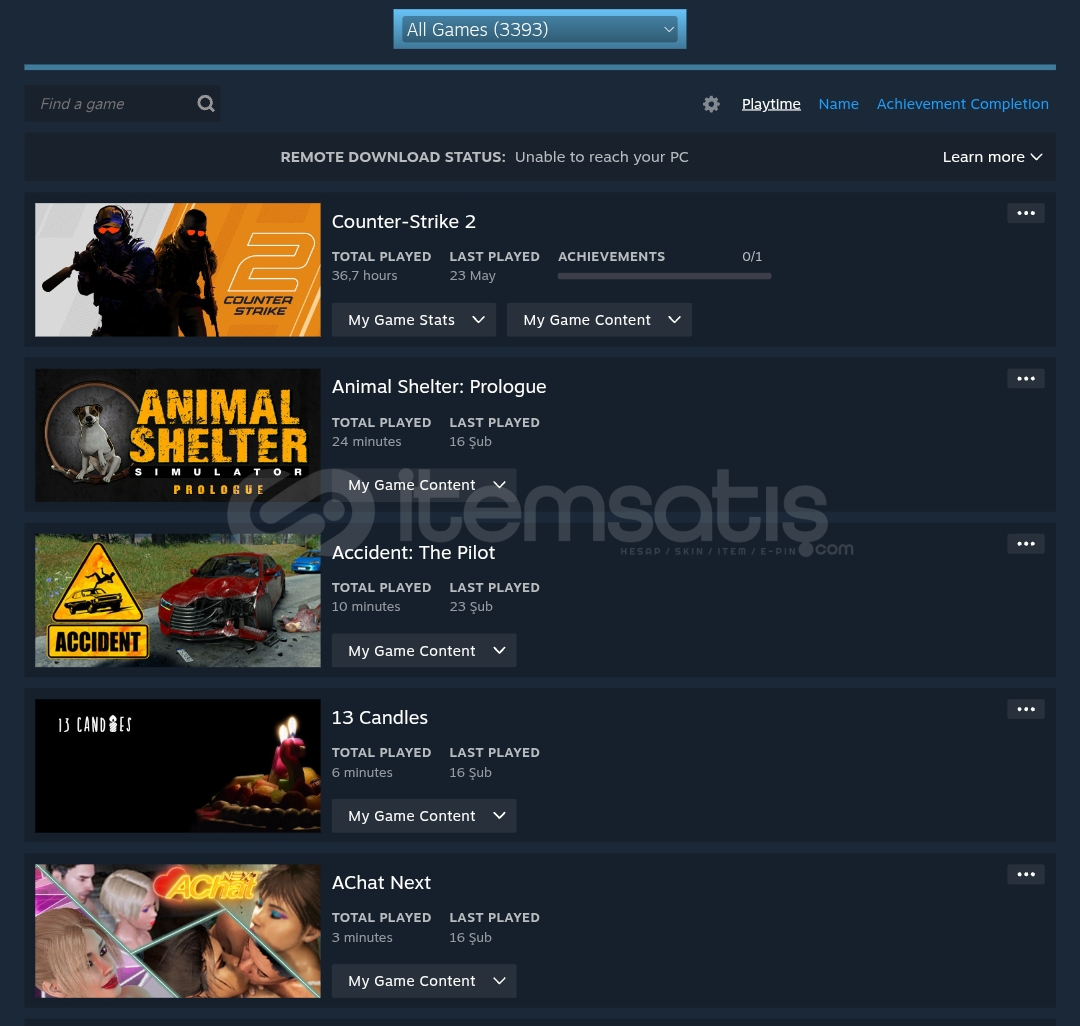Open the AChat Next title link
Image resolution: width=1080 pixels, height=1026 pixels.
click(381, 883)
